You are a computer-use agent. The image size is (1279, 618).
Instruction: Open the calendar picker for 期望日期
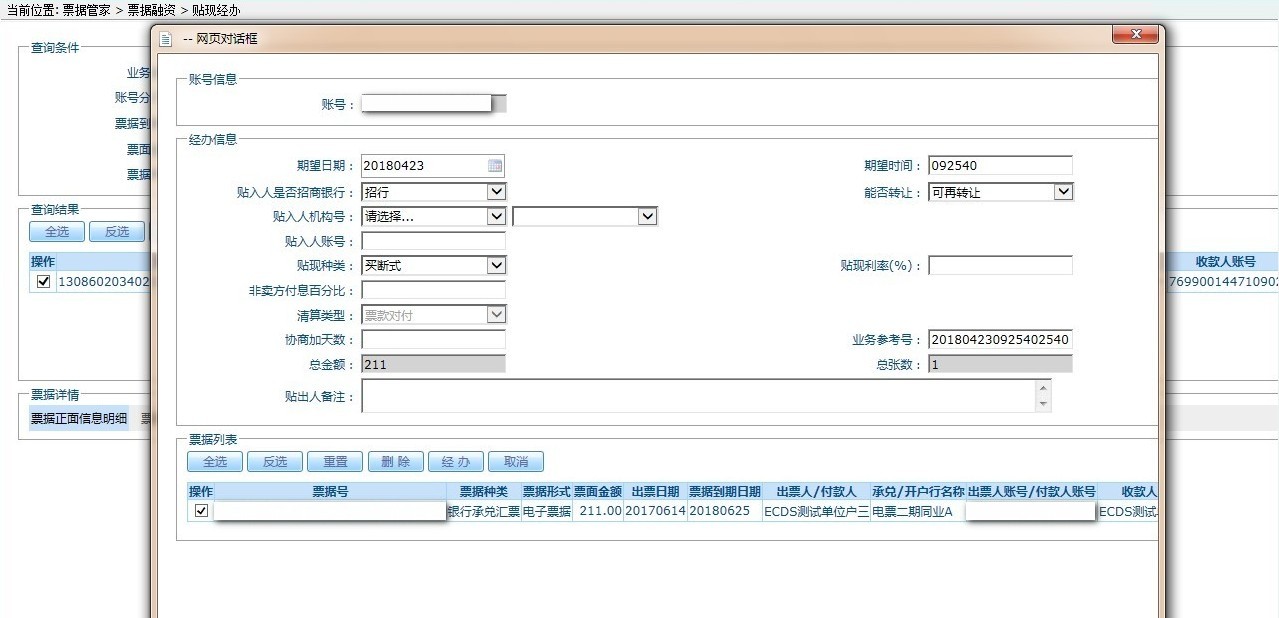point(495,166)
